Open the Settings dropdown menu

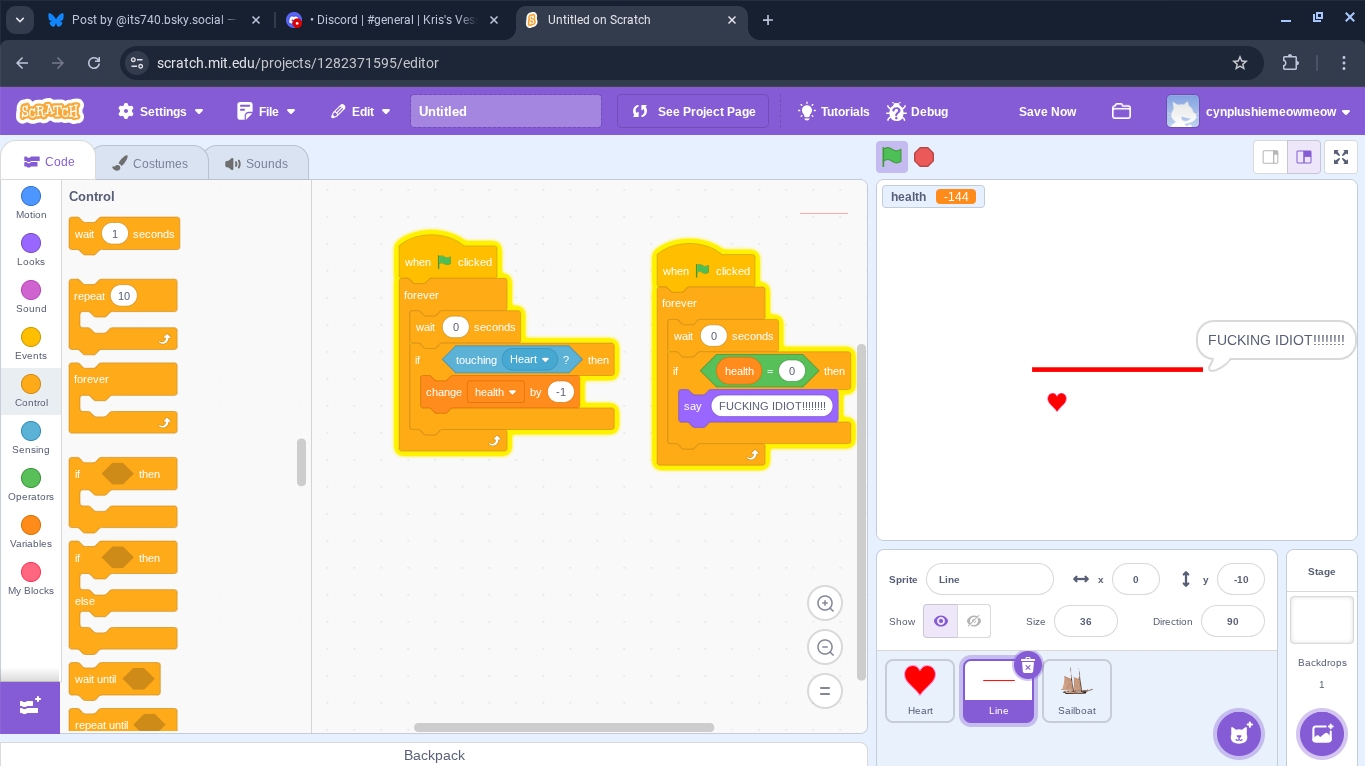pyautogui.click(x=161, y=112)
